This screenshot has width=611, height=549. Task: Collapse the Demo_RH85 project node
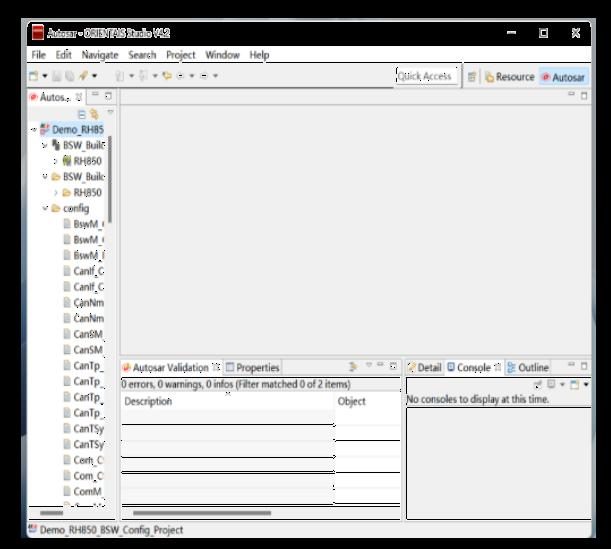[34, 130]
